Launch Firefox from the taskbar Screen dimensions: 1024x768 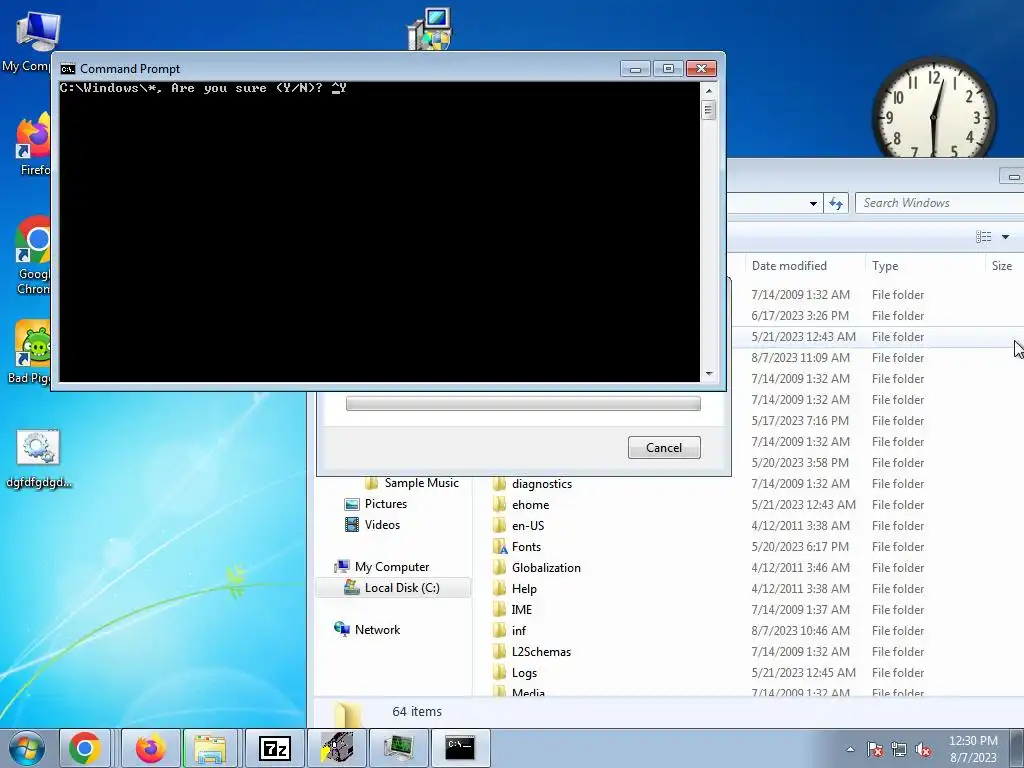[150, 748]
